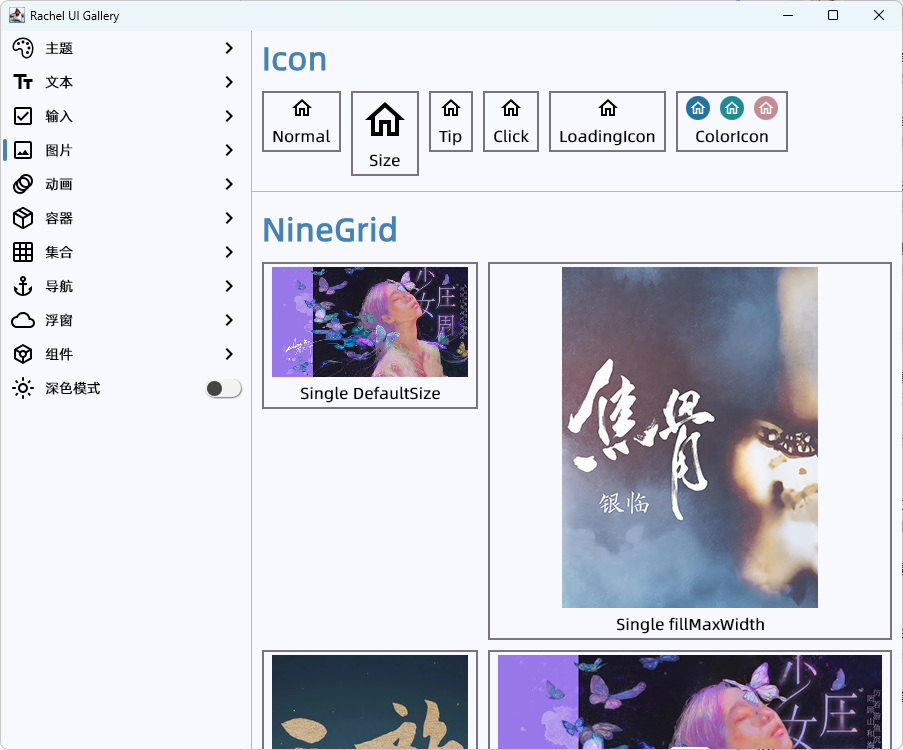The height and width of the screenshot is (750, 903).
Task: Click the Click label
Action: [x=511, y=137]
